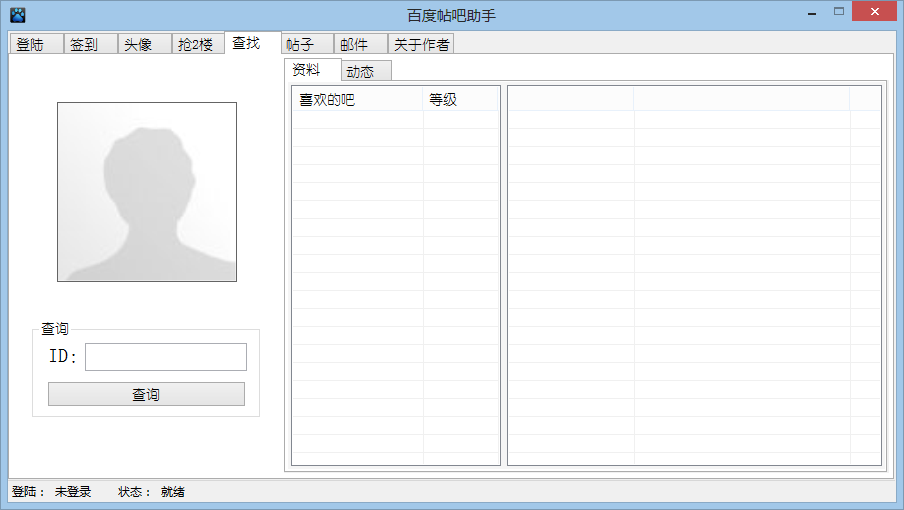Minimize the 百度帖吧助手 window
904x510 pixels.
[812, 12]
